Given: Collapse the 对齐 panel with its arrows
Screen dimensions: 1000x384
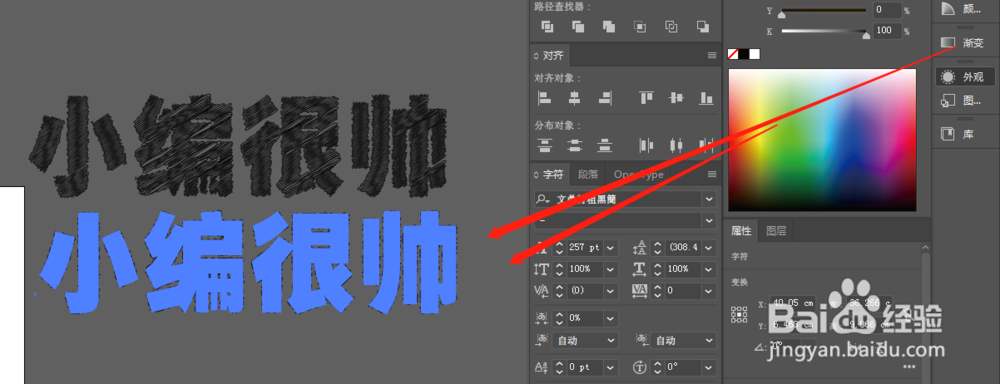Looking at the screenshot, I should point(536,56).
